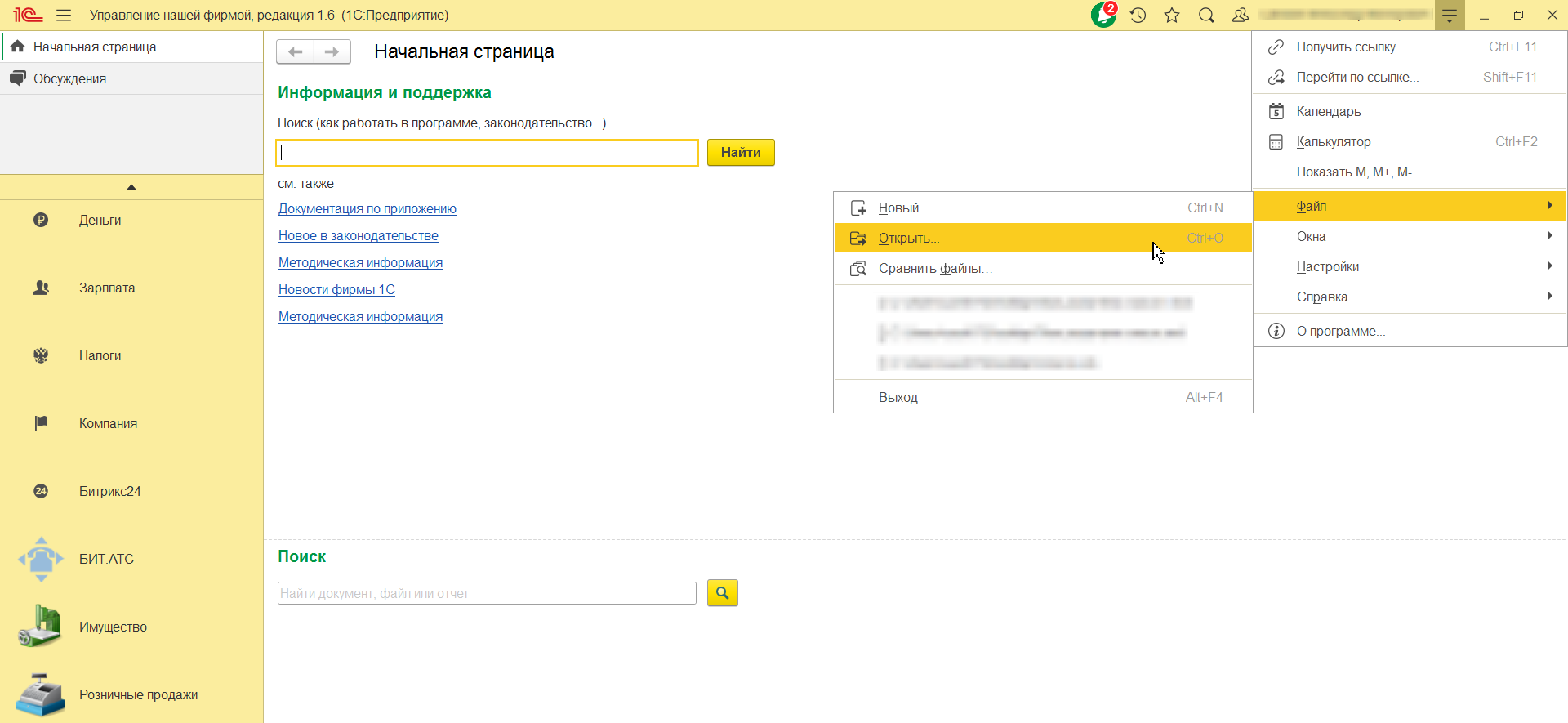The height and width of the screenshot is (723, 1568).
Task: Go back with the left arrow button
Action: coord(296,51)
